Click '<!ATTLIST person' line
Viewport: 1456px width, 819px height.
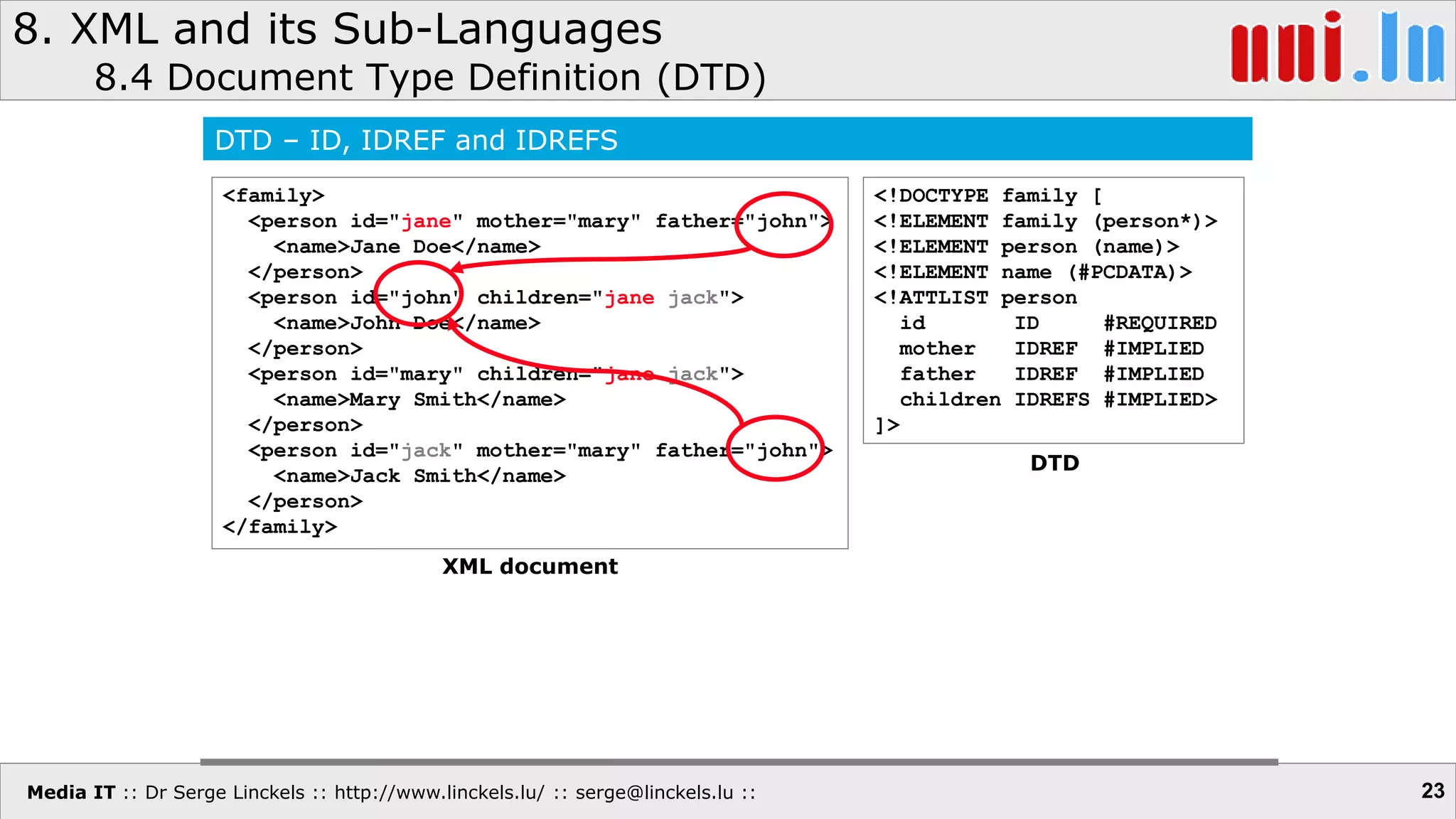coord(975,298)
